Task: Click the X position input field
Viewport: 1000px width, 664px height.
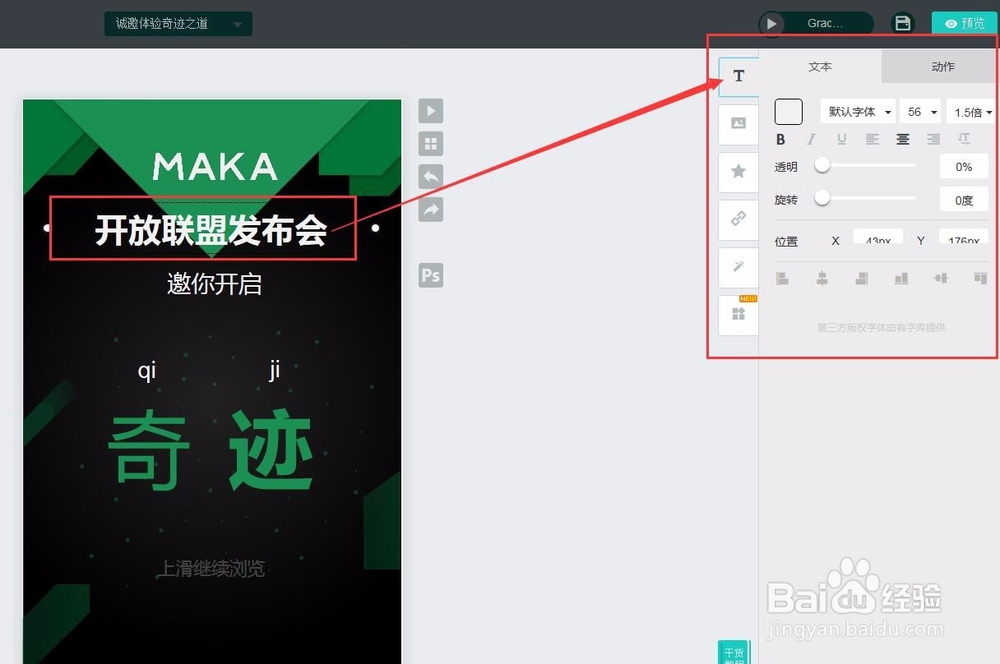Action: tap(878, 238)
